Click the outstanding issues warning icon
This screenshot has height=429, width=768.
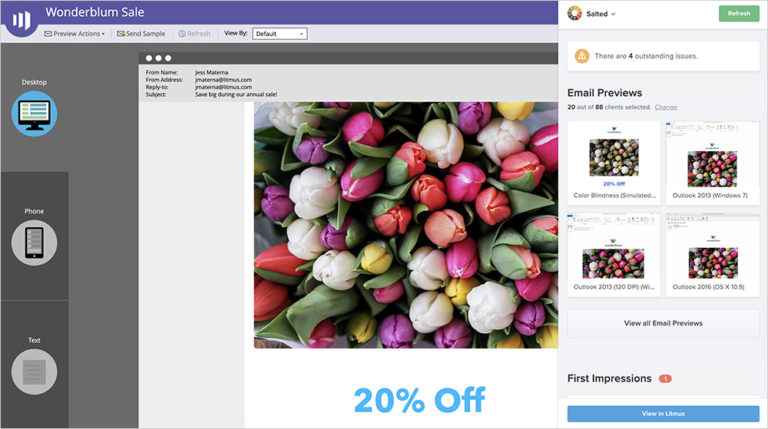pyautogui.click(x=582, y=56)
